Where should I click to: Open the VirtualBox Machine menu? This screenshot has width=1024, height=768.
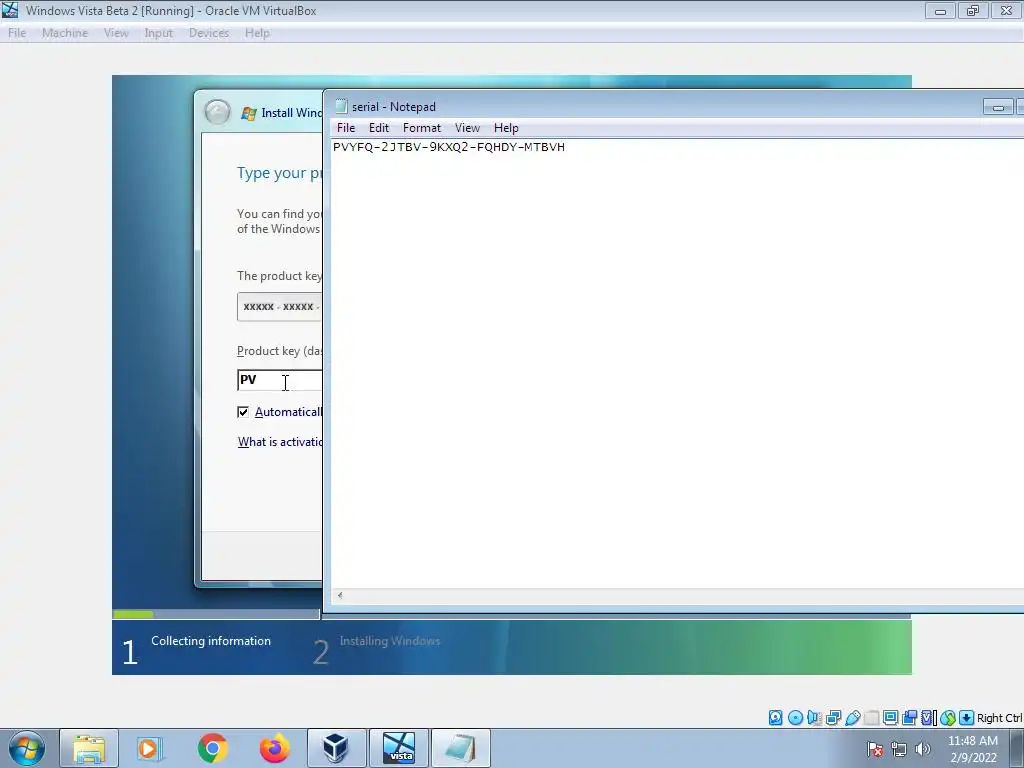tap(65, 33)
